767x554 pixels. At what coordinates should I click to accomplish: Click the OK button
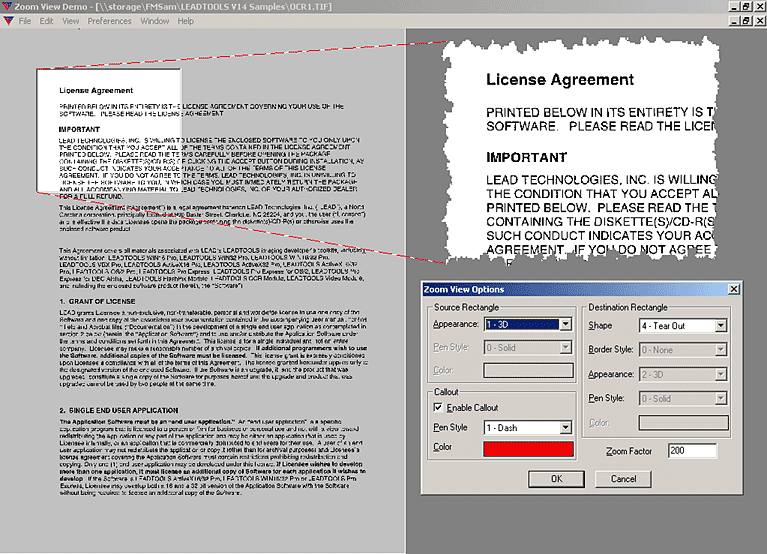point(556,479)
